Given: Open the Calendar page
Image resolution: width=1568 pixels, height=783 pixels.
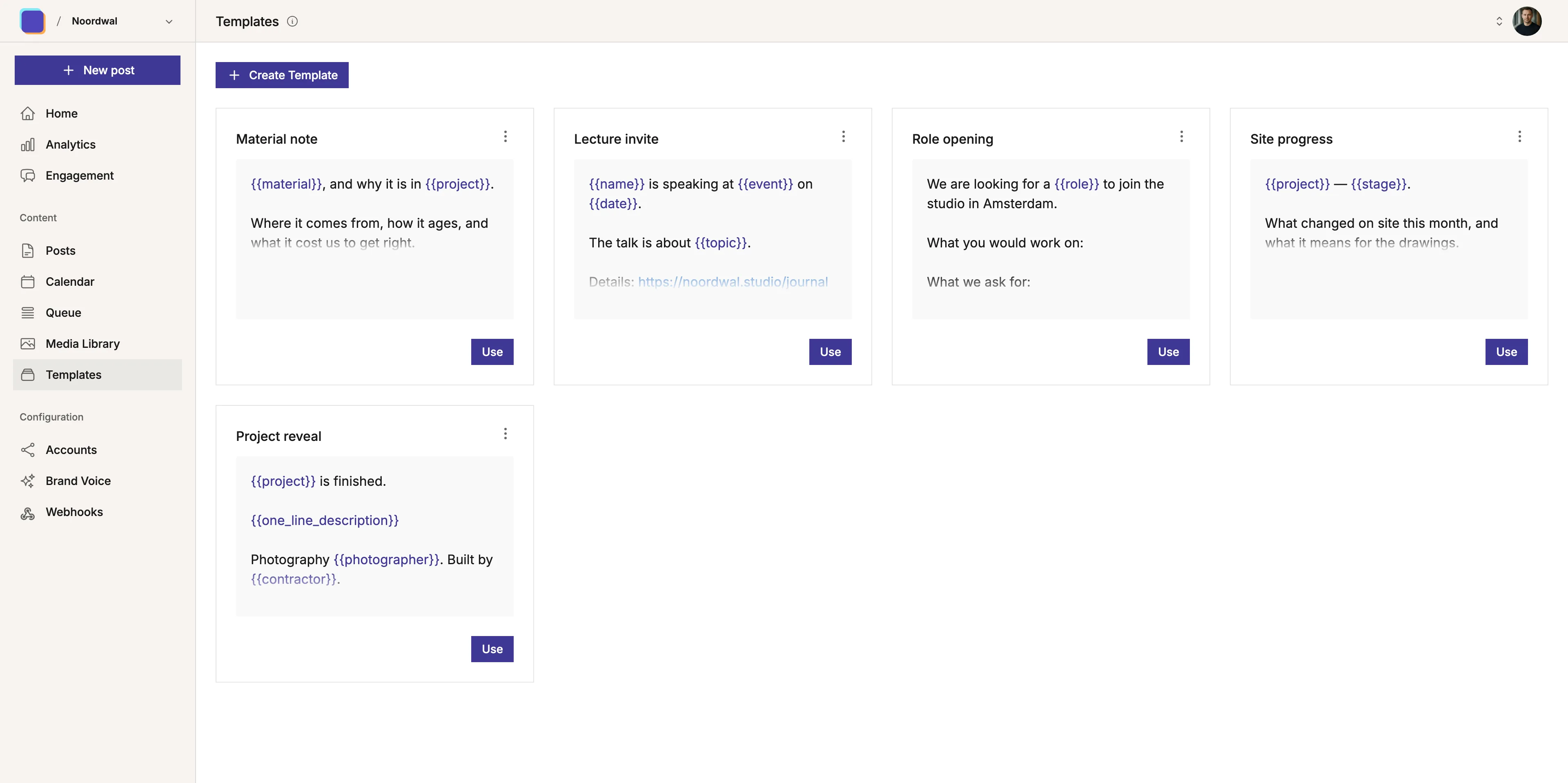Looking at the screenshot, I should coord(98,282).
